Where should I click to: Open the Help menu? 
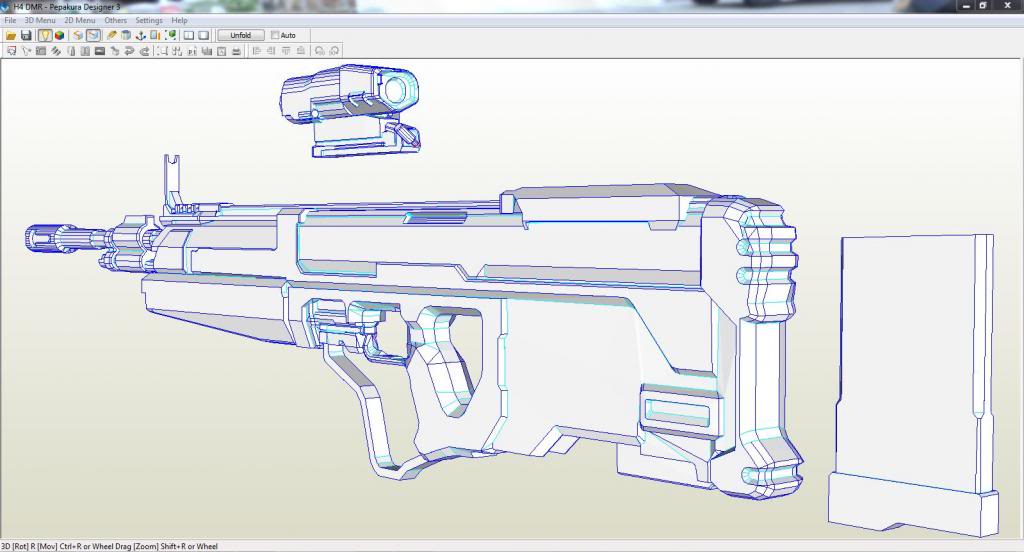(180, 20)
